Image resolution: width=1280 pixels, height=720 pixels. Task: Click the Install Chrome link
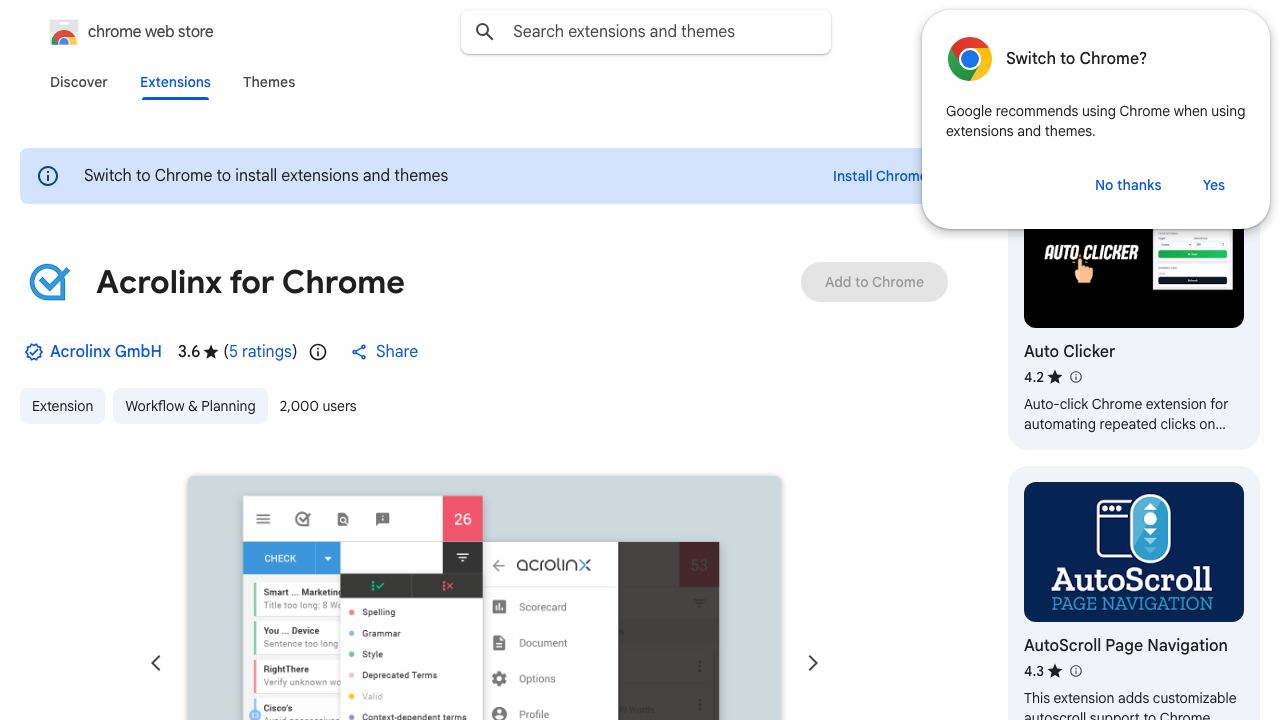point(879,176)
